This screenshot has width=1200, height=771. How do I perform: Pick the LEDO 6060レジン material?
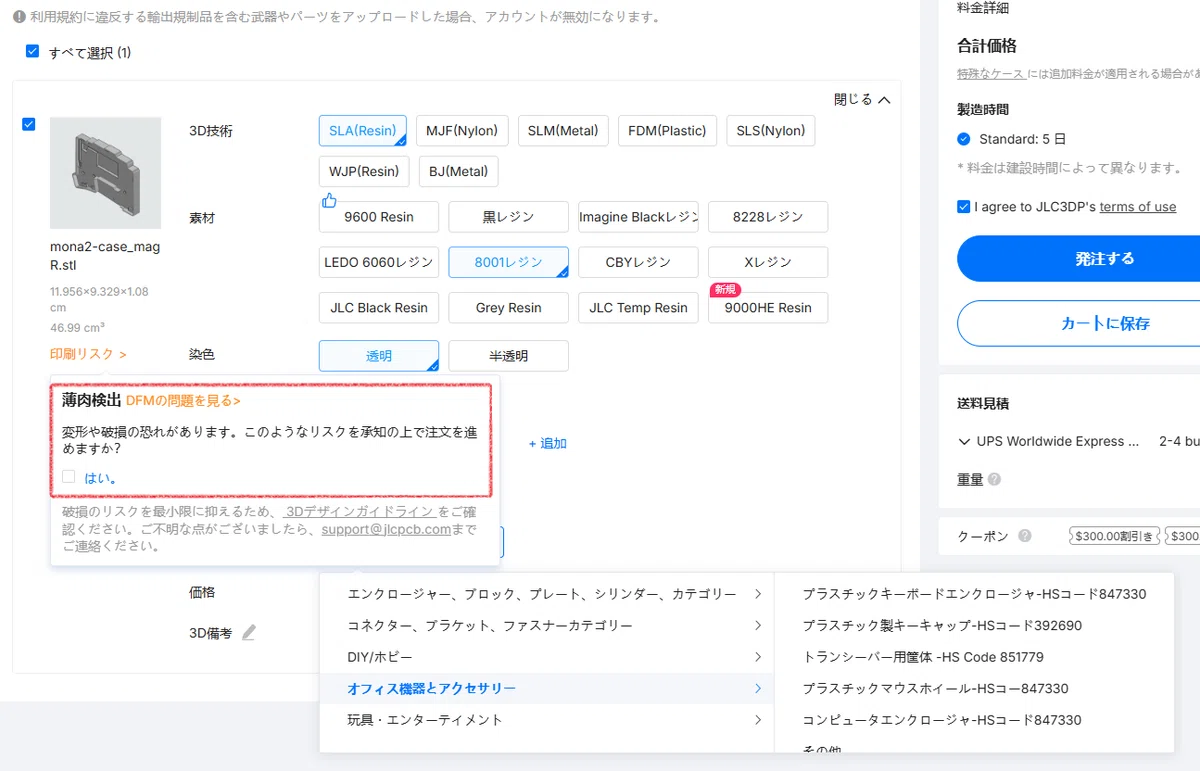pyautogui.click(x=379, y=262)
